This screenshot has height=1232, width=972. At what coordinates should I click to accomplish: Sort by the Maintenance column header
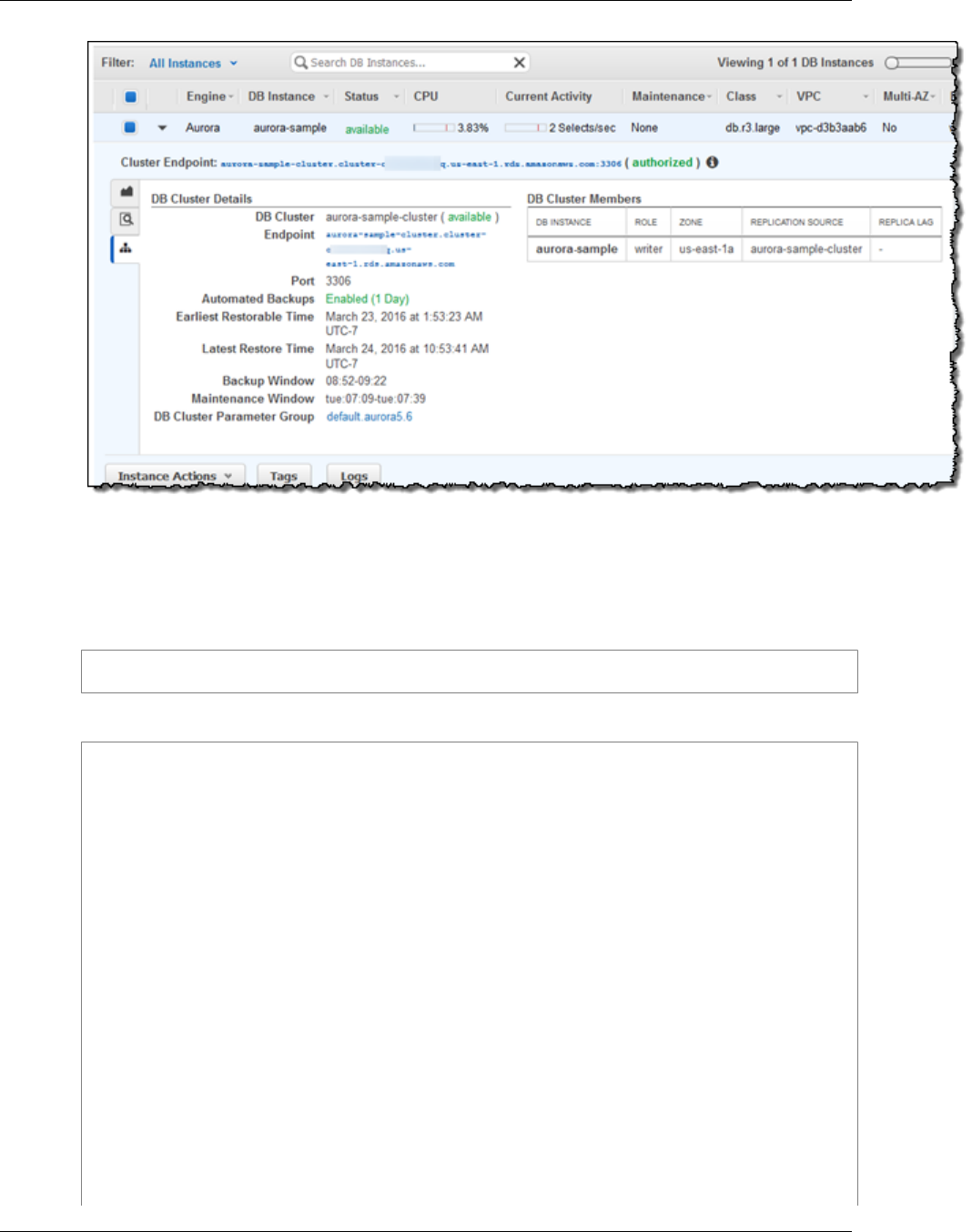[x=672, y=96]
